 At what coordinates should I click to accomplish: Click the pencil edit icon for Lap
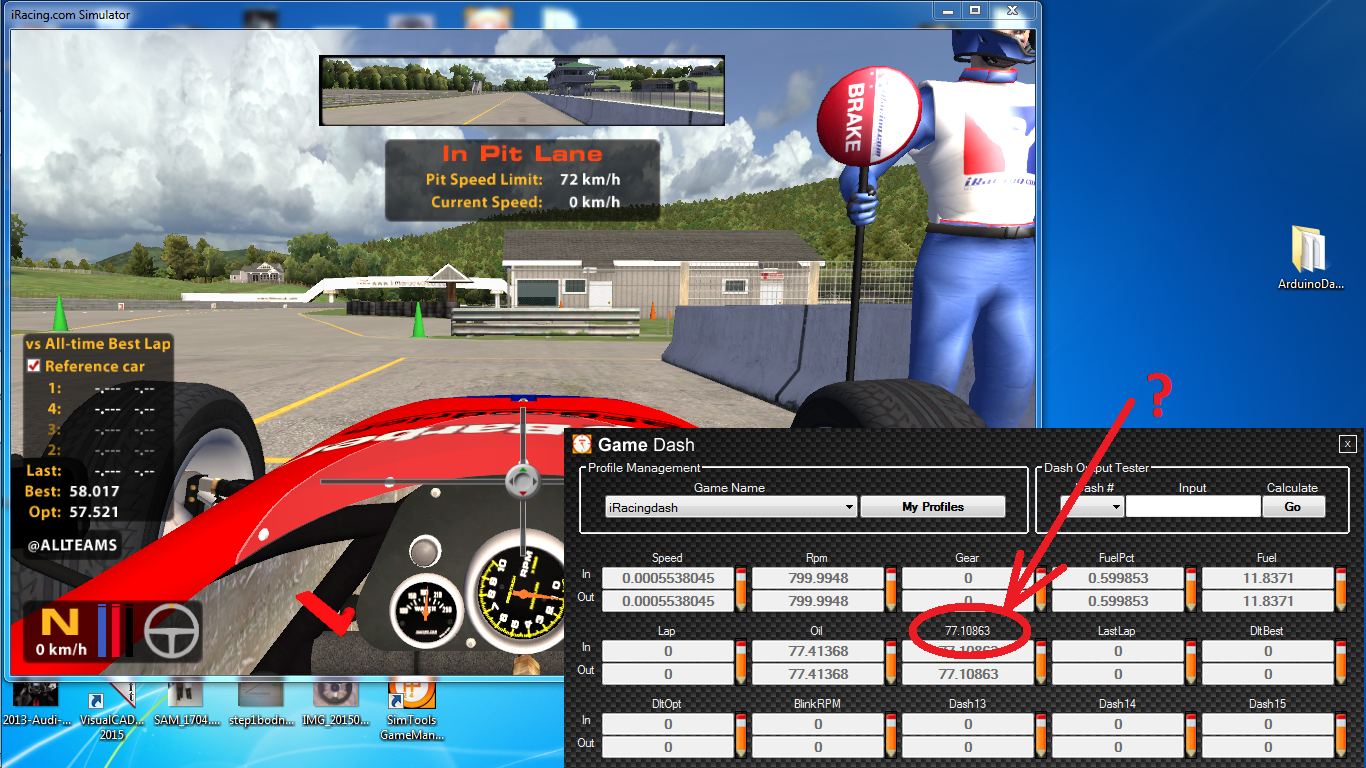coord(741,662)
